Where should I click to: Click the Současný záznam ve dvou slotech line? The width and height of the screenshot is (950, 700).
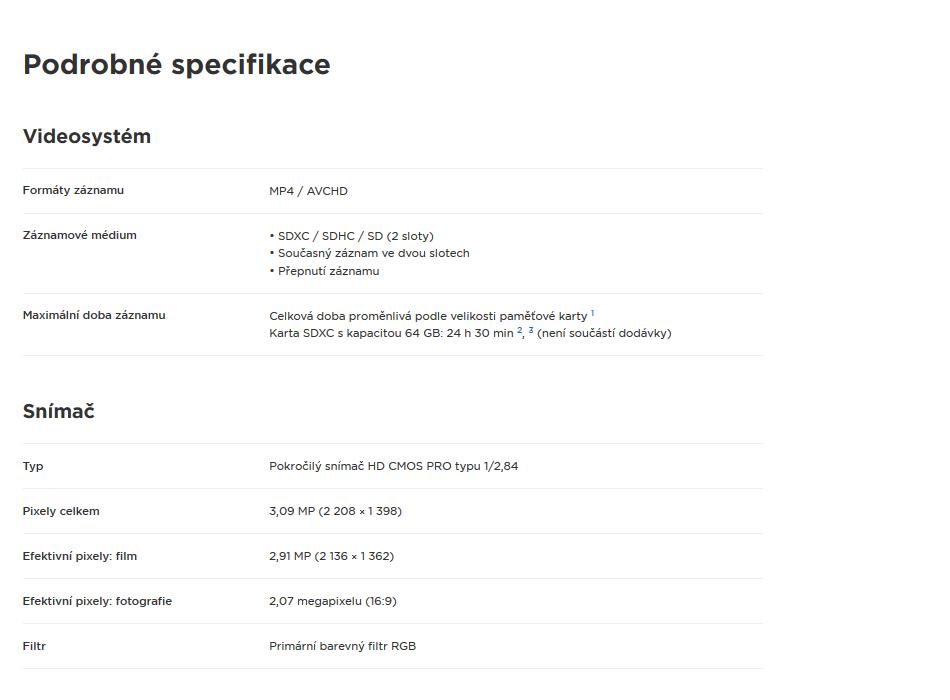tap(370, 253)
